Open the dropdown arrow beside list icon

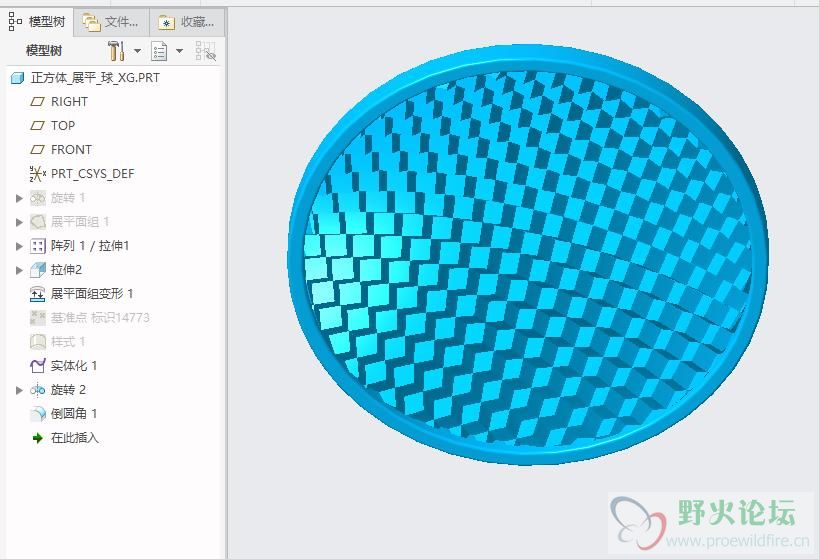coord(180,51)
